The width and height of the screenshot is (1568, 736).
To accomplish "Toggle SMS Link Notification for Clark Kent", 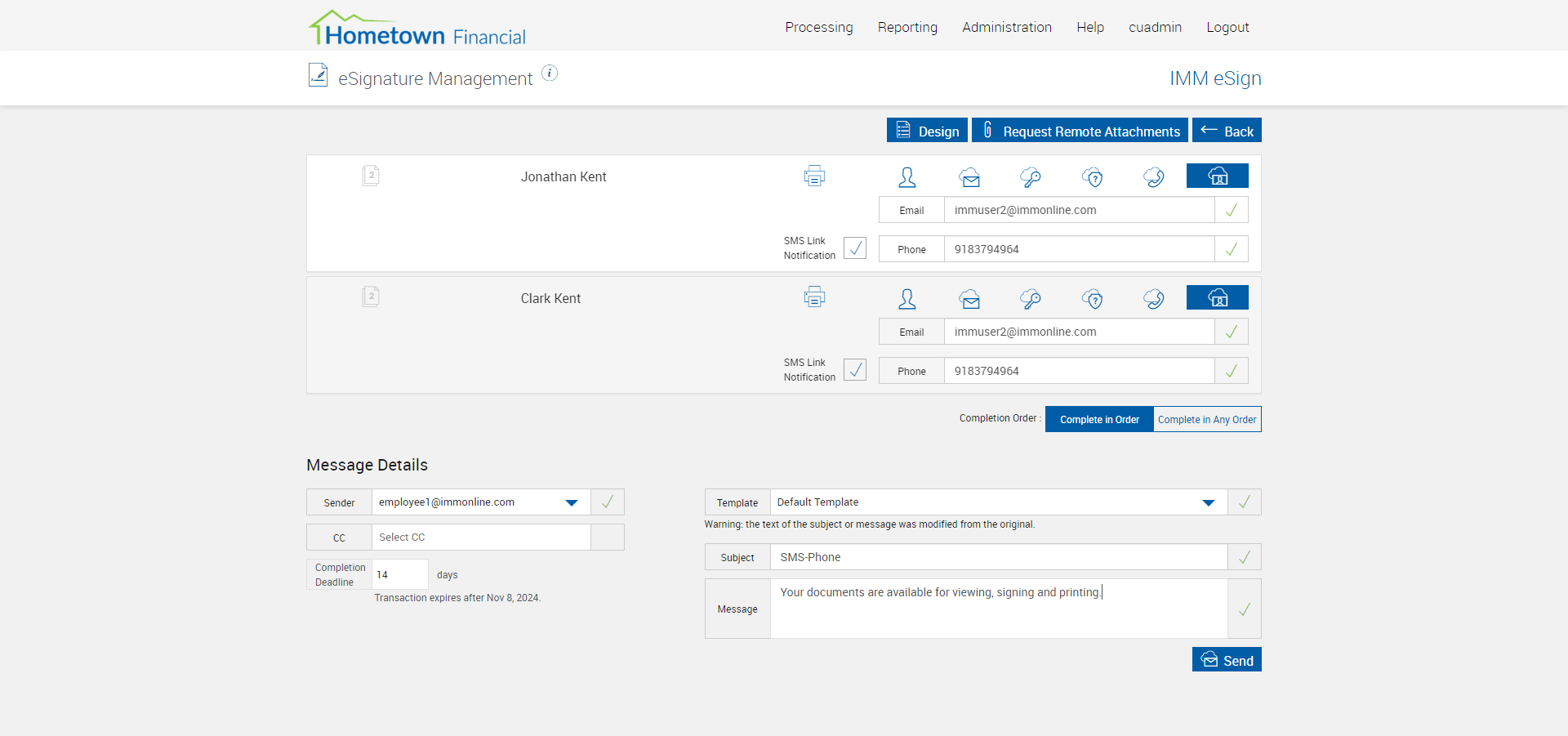I will tap(855, 370).
